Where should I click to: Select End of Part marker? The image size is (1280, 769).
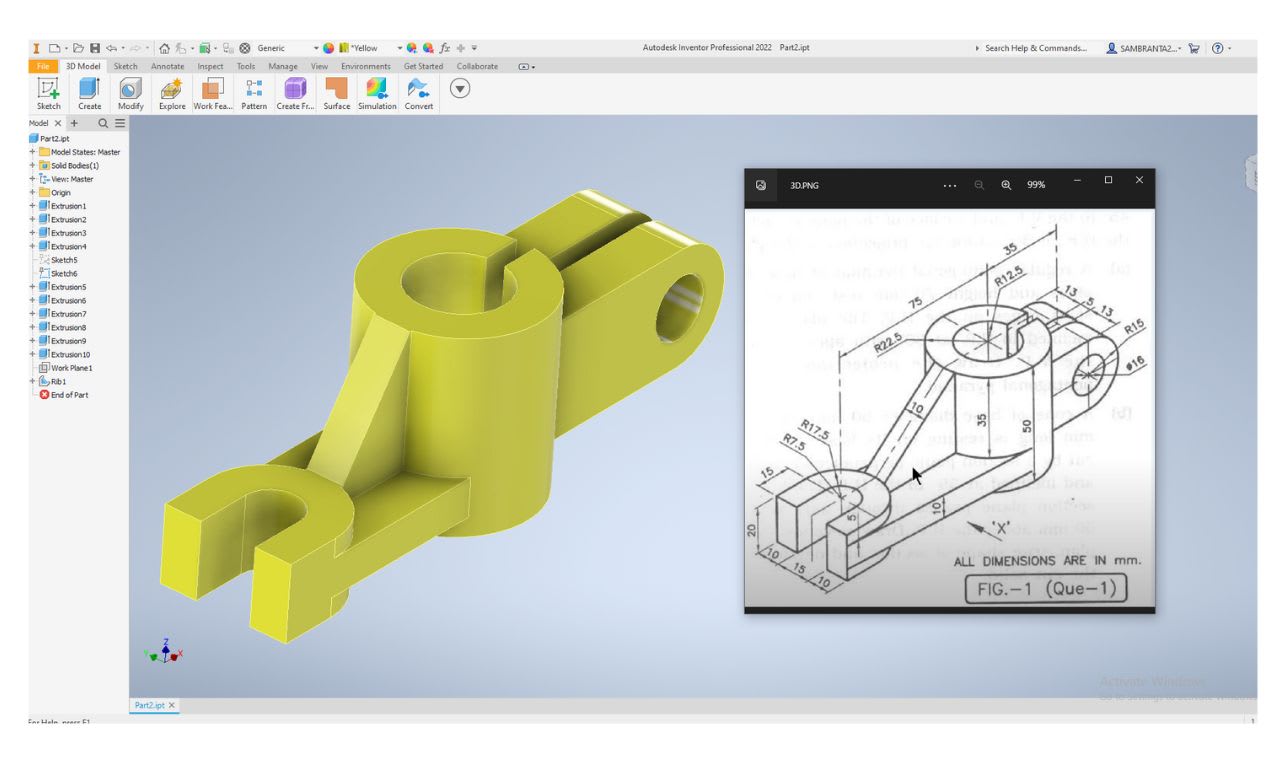click(x=70, y=395)
